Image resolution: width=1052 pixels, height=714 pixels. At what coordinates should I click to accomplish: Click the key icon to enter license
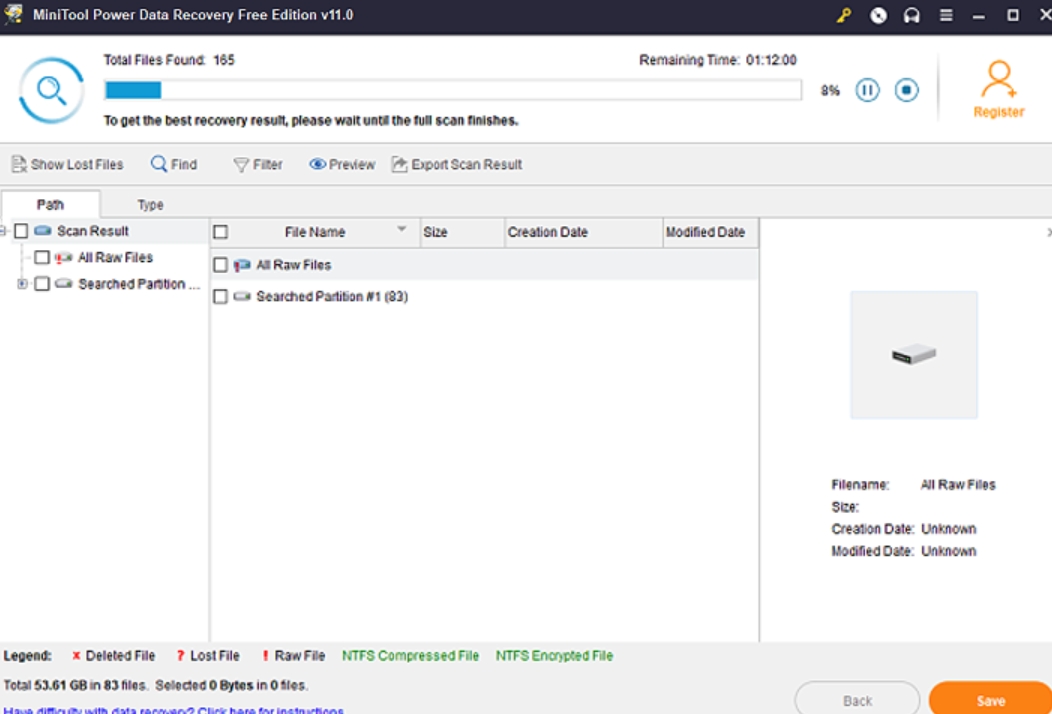(x=843, y=15)
